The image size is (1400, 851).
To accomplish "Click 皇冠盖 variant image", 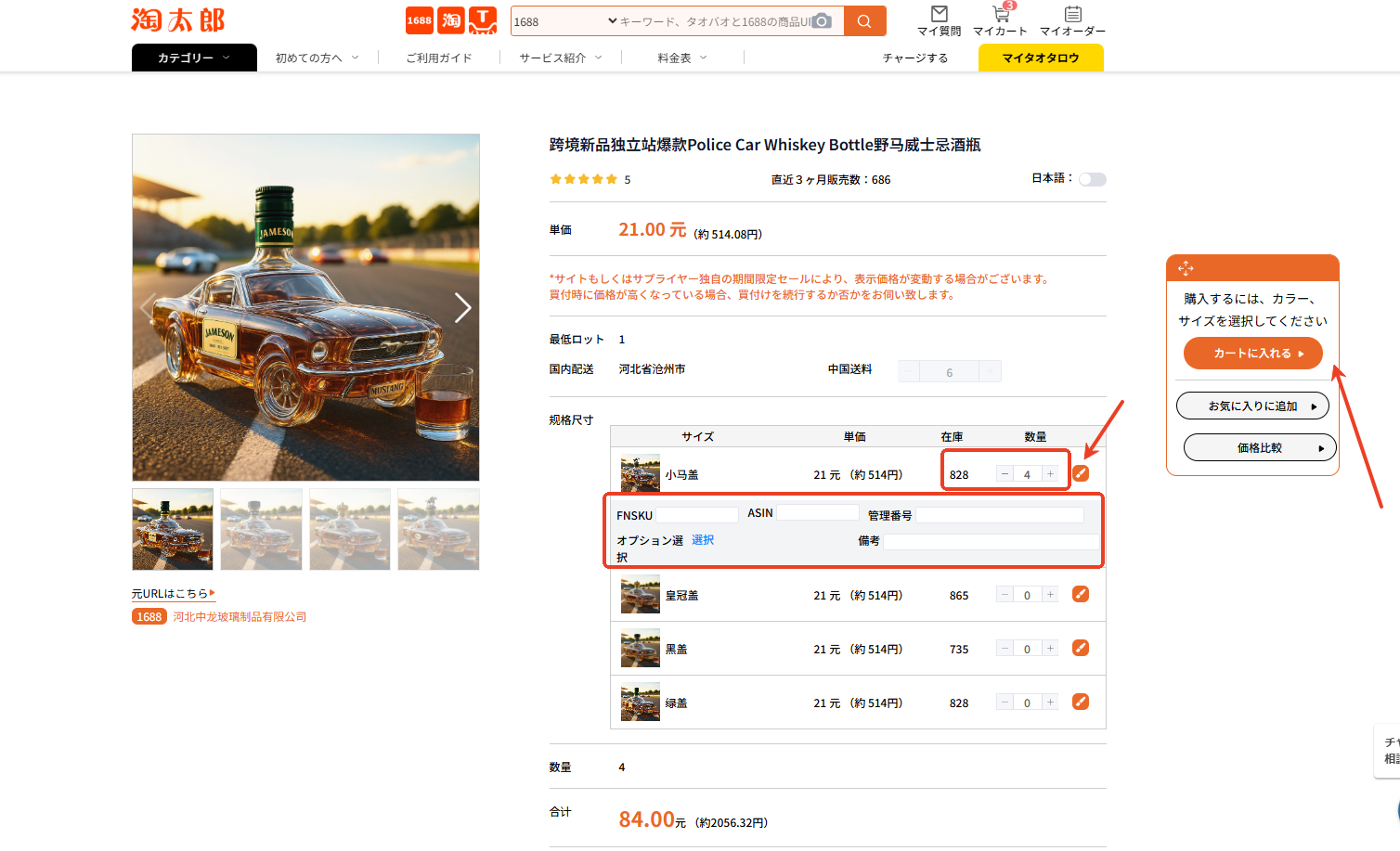I will (641, 595).
